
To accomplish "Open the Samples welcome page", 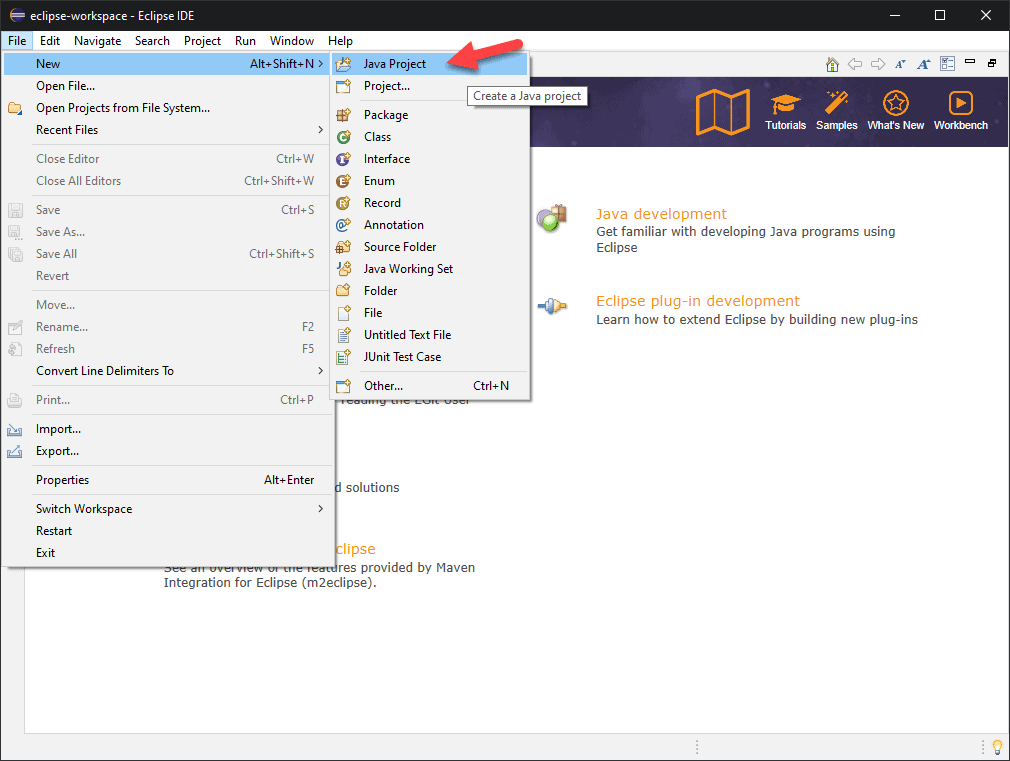I will 837,112.
